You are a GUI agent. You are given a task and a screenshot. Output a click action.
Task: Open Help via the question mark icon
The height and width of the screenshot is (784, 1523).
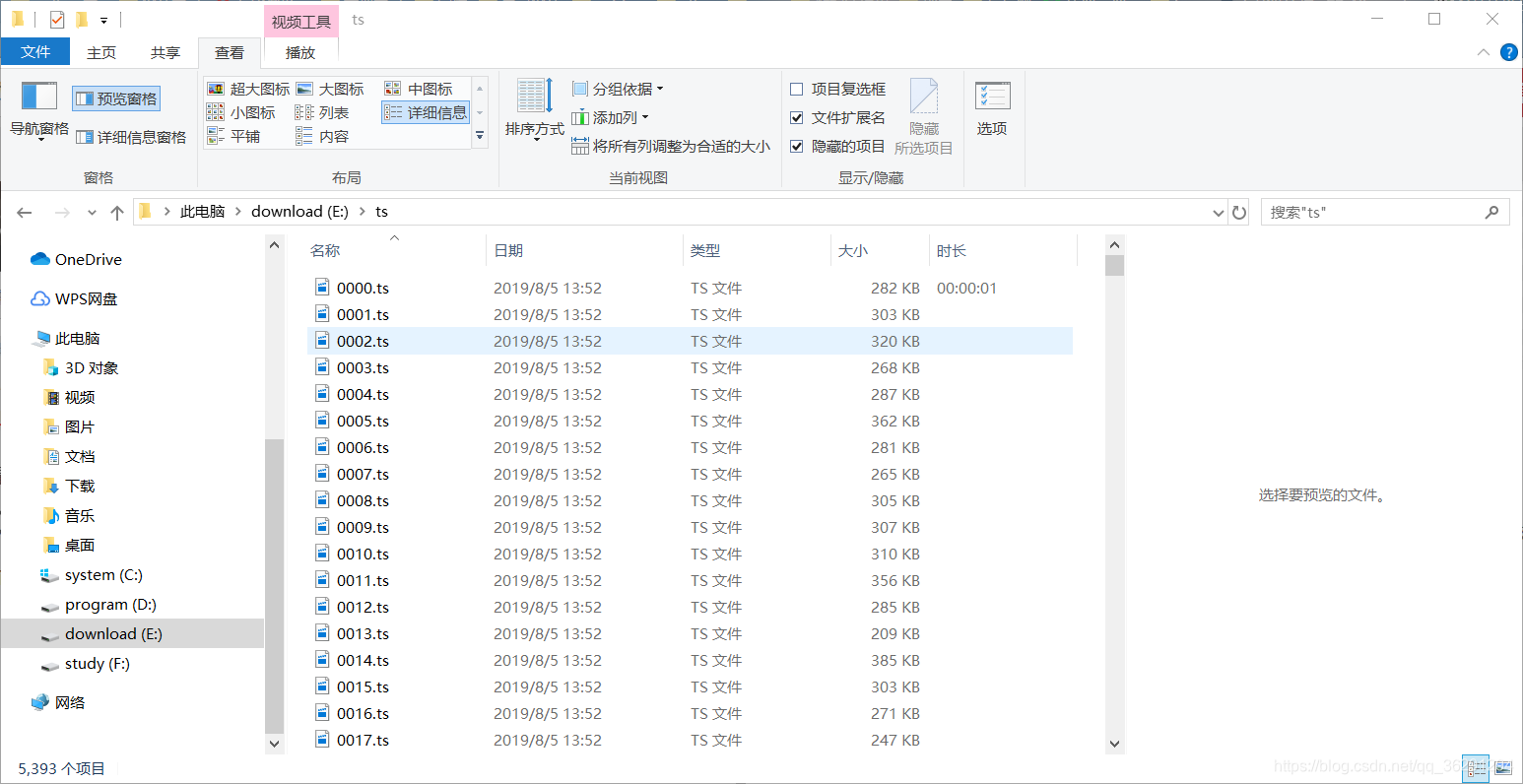click(x=1508, y=52)
